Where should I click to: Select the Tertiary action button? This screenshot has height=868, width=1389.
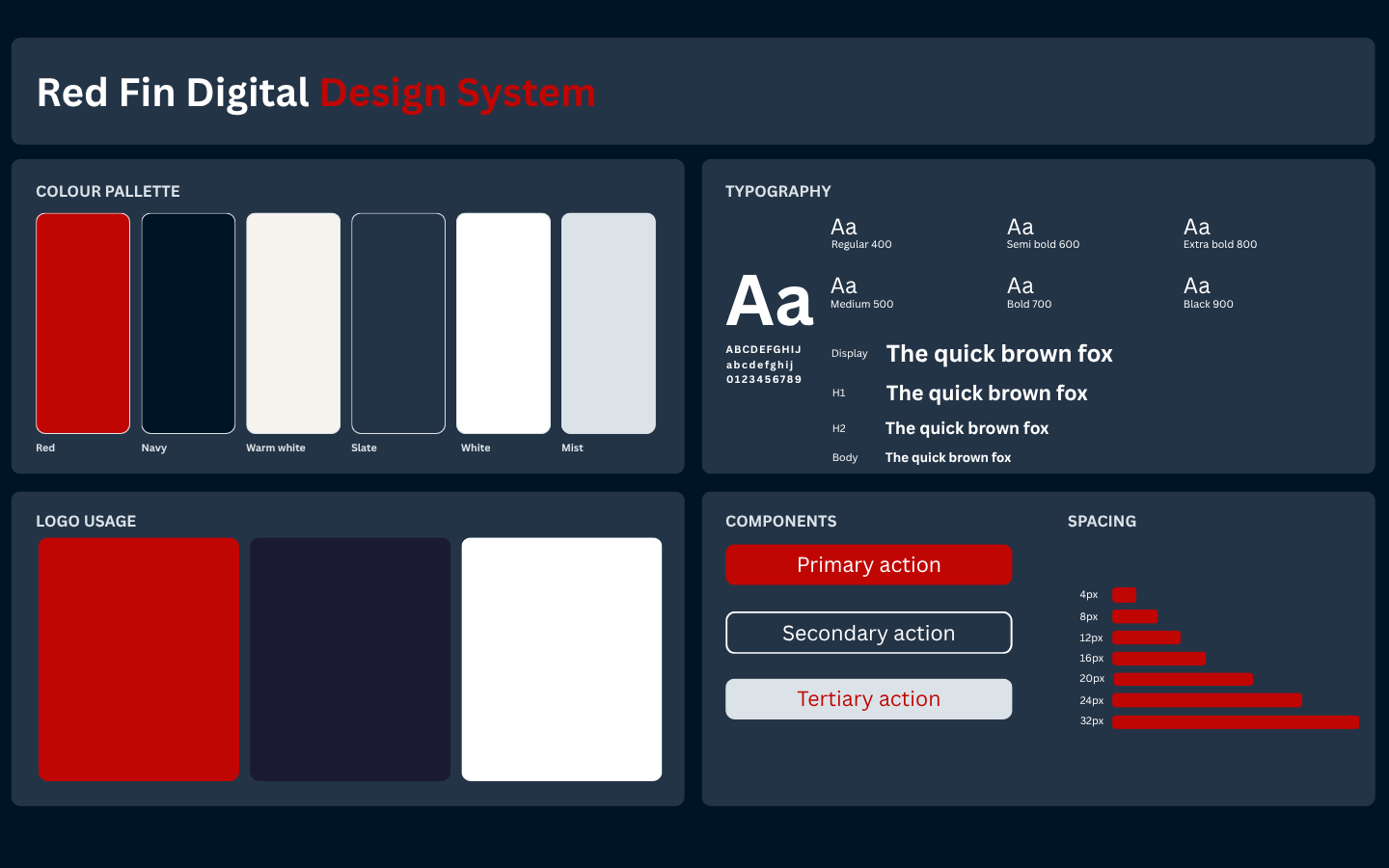coord(868,699)
